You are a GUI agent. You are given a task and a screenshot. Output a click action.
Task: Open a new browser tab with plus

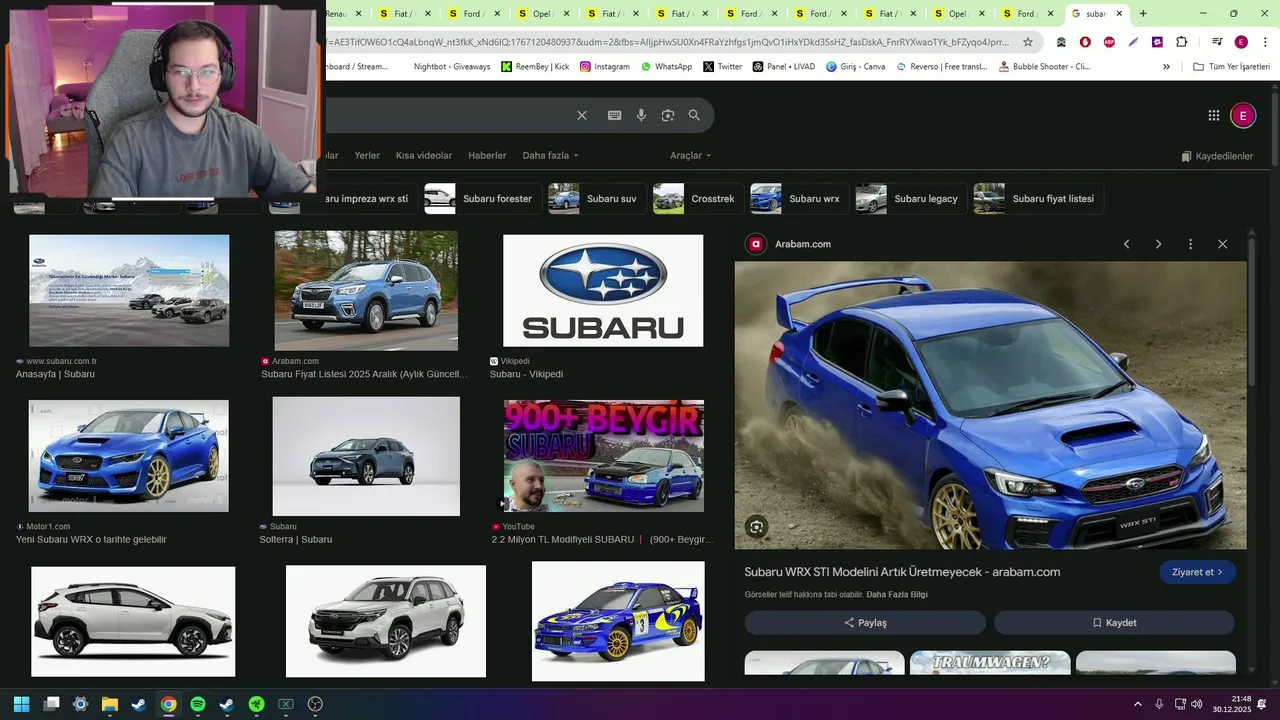click(1143, 14)
